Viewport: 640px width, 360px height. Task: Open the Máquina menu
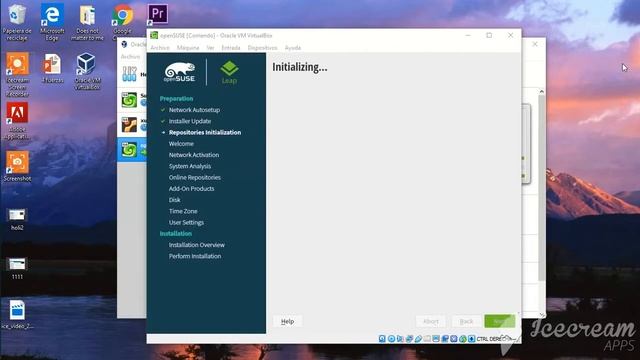[x=188, y=48]
